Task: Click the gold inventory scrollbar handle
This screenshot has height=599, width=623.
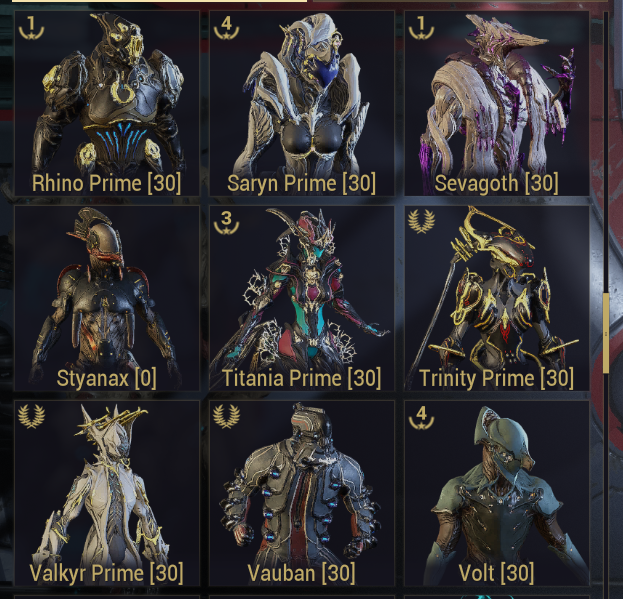Action: (606, 333)
